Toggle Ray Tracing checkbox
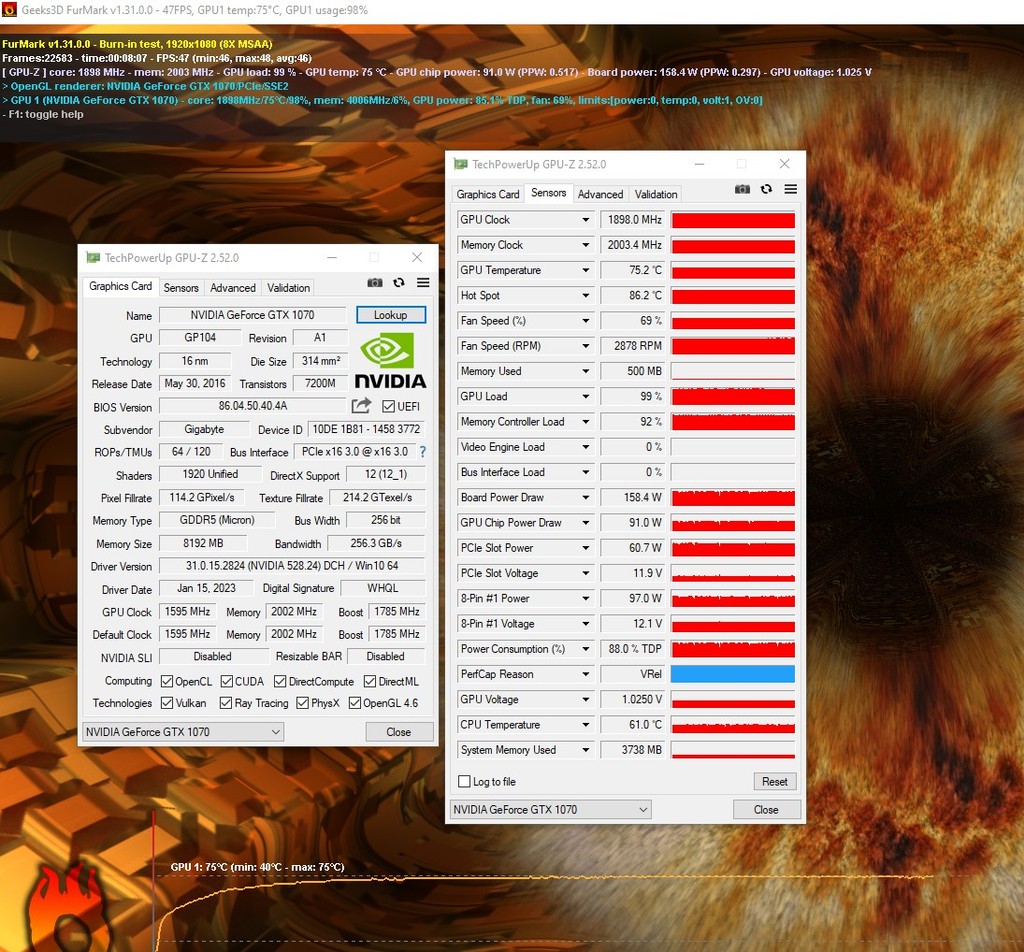The height and width of the screenshot is (952, 1024). pyautogui.click(x=226, y=703)
